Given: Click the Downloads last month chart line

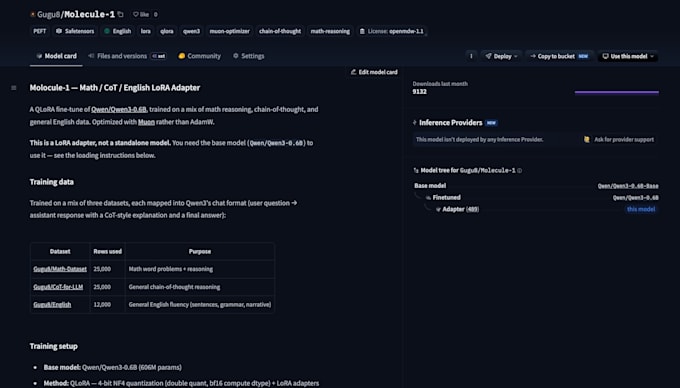Looking at the screenshot, I should coord(616,92).
